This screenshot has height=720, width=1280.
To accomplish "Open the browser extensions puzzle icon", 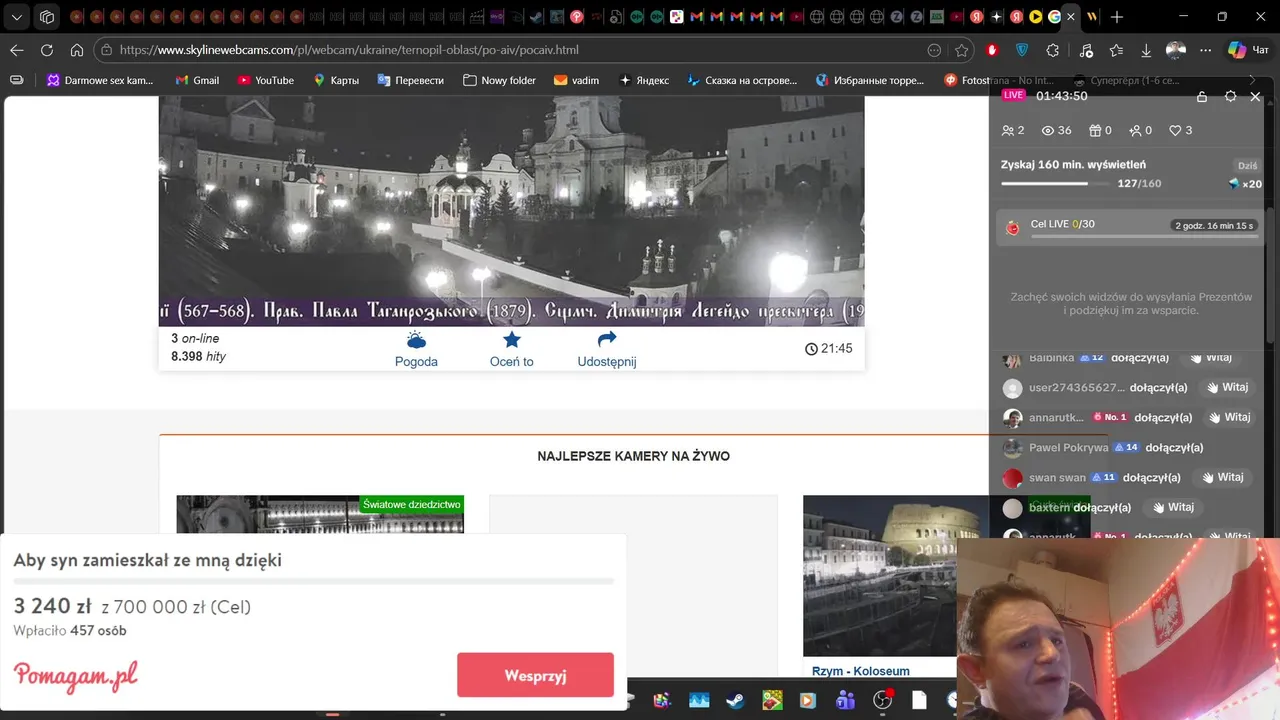I will (x=1053, y=50).
